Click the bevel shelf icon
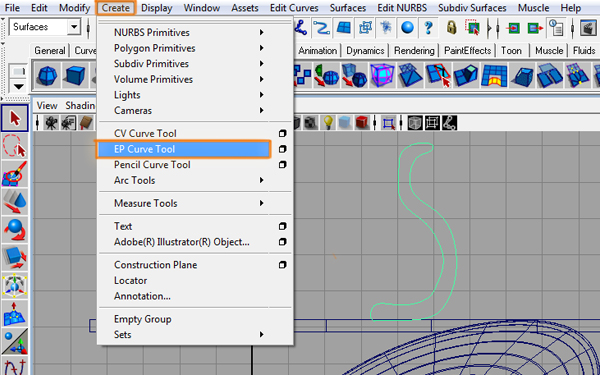The height and width of the screenshot is (375, 600). (x=522, y=75)
